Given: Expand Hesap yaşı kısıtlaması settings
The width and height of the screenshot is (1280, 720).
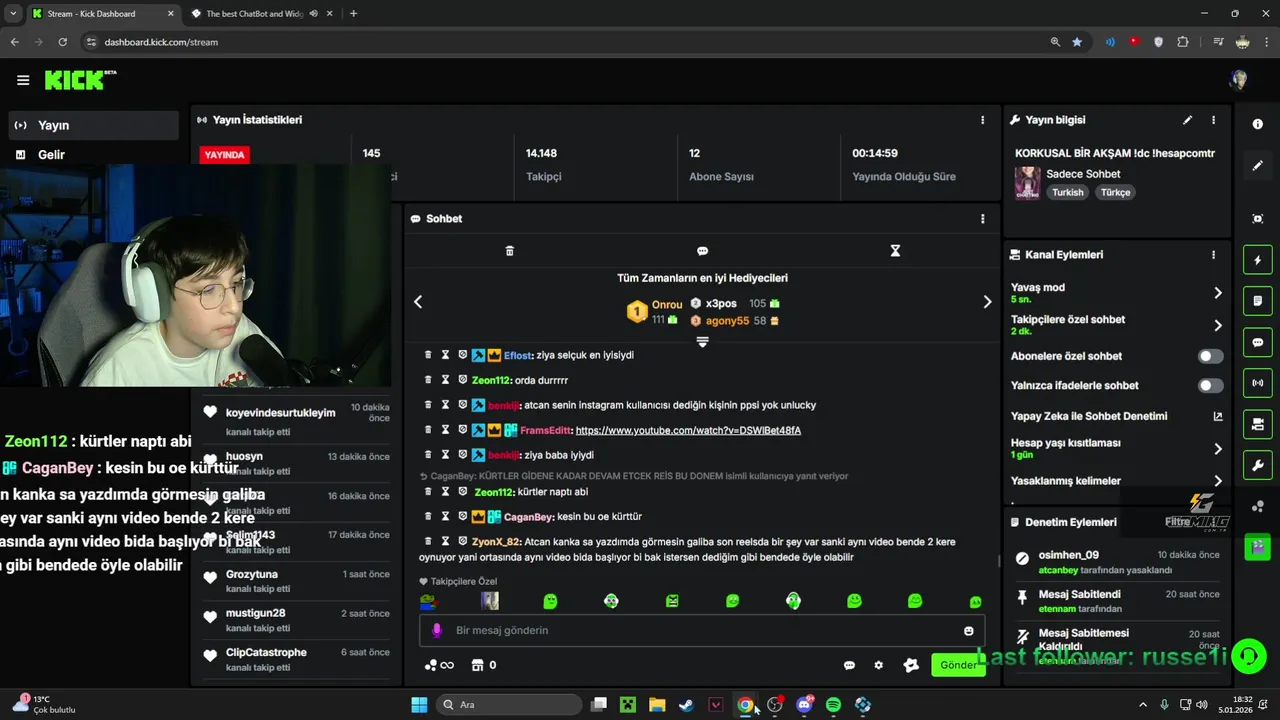Looking at the screenshot, I should point(1116,449).
